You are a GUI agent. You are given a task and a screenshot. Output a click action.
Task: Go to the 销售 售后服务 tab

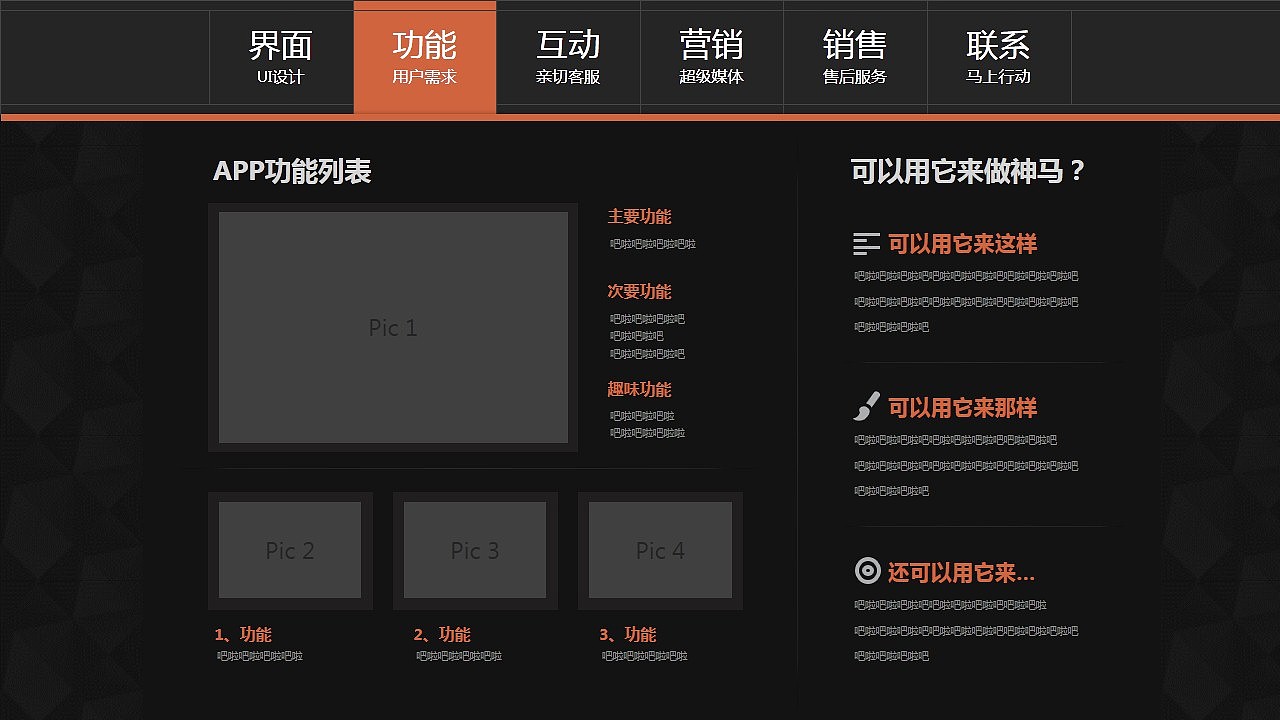coord(855,58)
